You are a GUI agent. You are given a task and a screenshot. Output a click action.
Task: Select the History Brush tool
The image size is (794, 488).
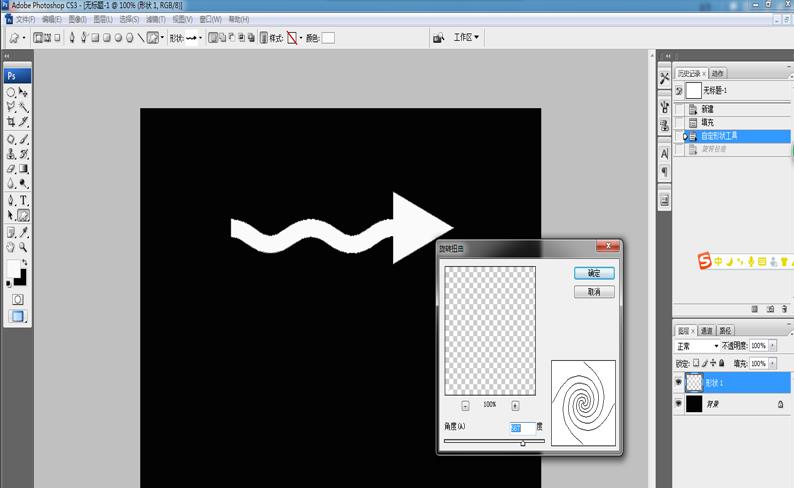pyautogui.click(x=23, y=154)
